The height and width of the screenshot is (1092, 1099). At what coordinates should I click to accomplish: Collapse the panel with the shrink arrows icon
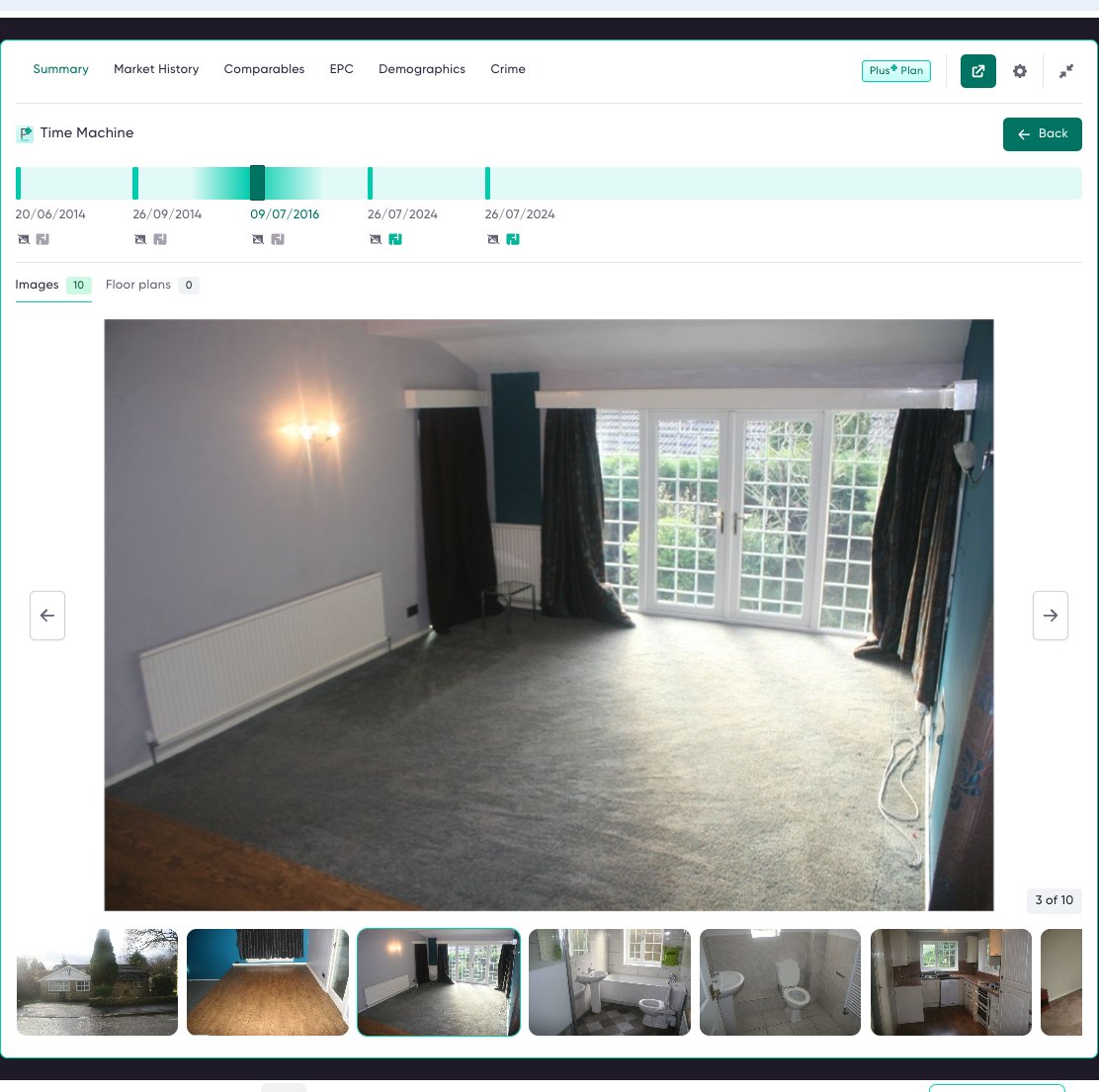1066,71
